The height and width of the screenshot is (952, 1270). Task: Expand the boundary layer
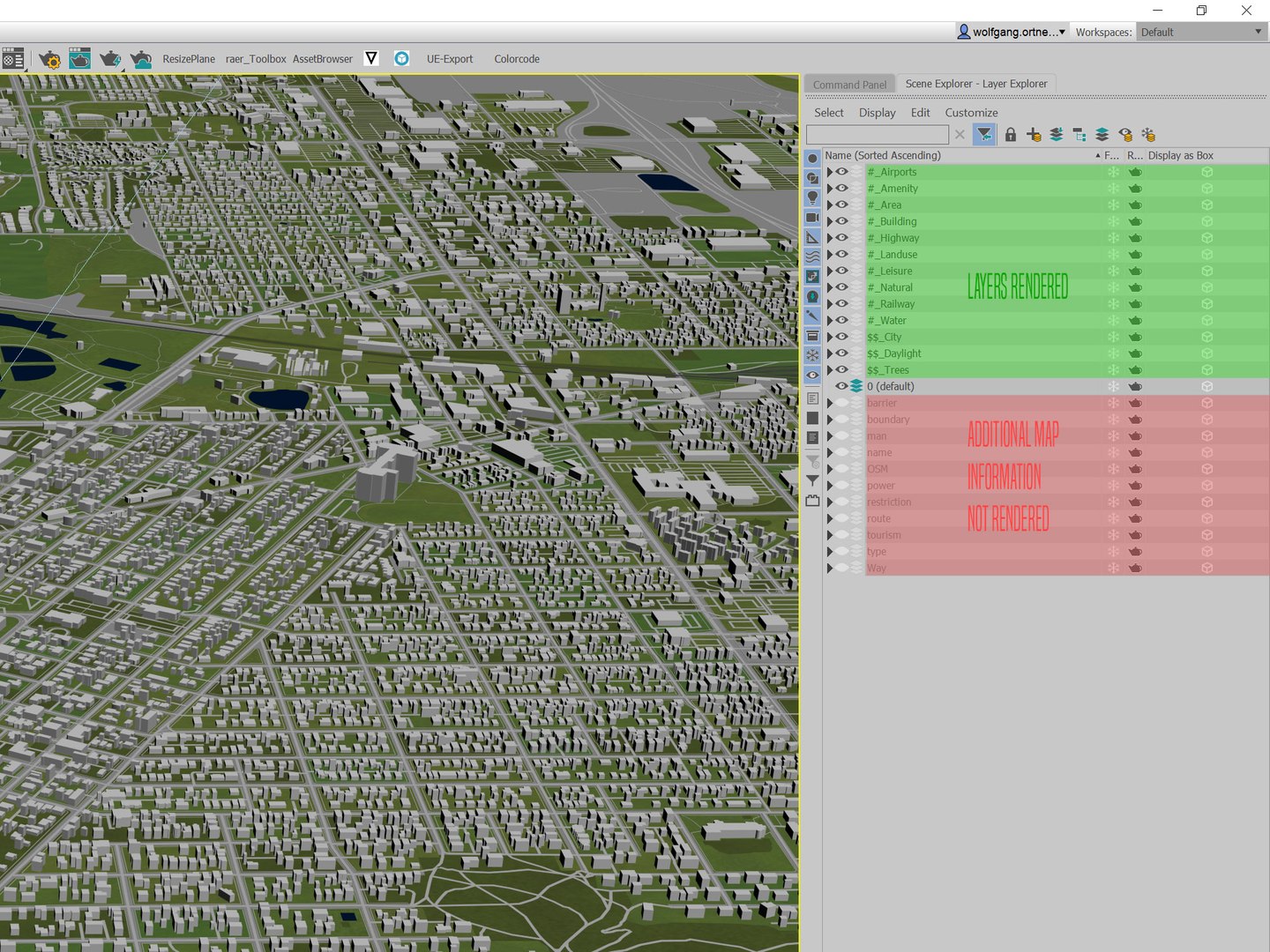coord(830,420)
